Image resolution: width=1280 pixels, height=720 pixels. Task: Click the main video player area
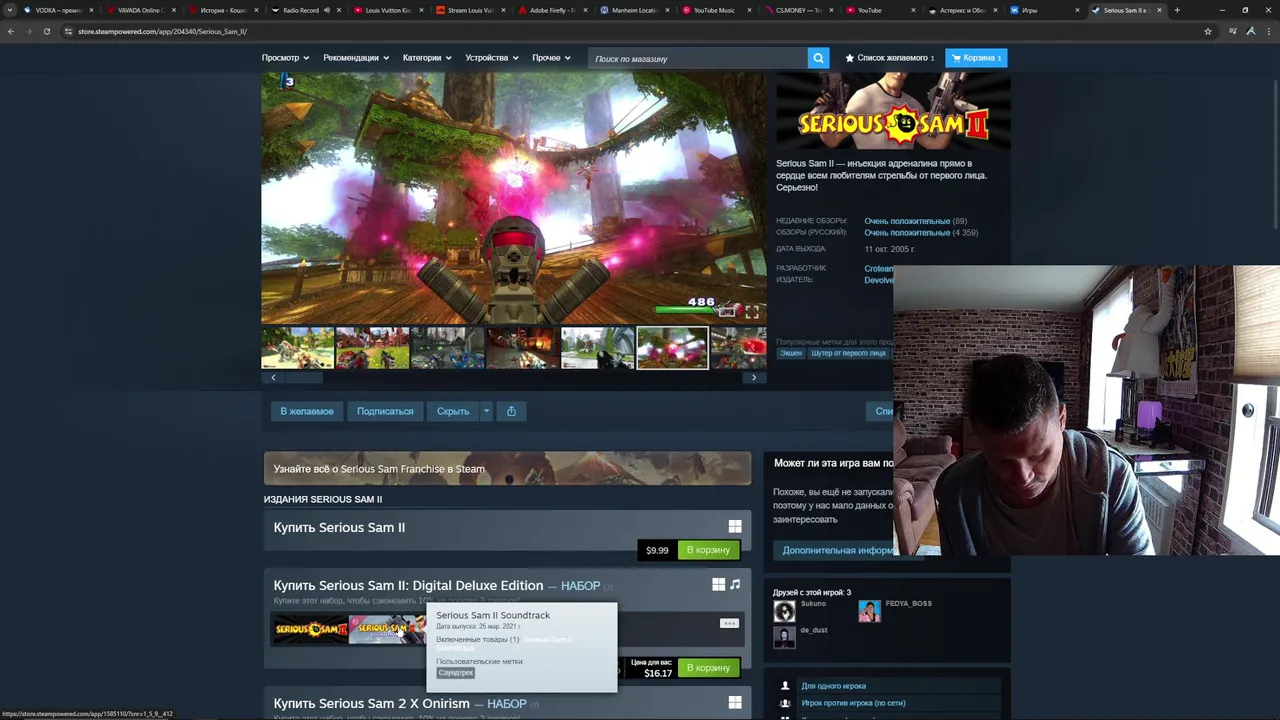pyautogui.click(x=513, y=197)
